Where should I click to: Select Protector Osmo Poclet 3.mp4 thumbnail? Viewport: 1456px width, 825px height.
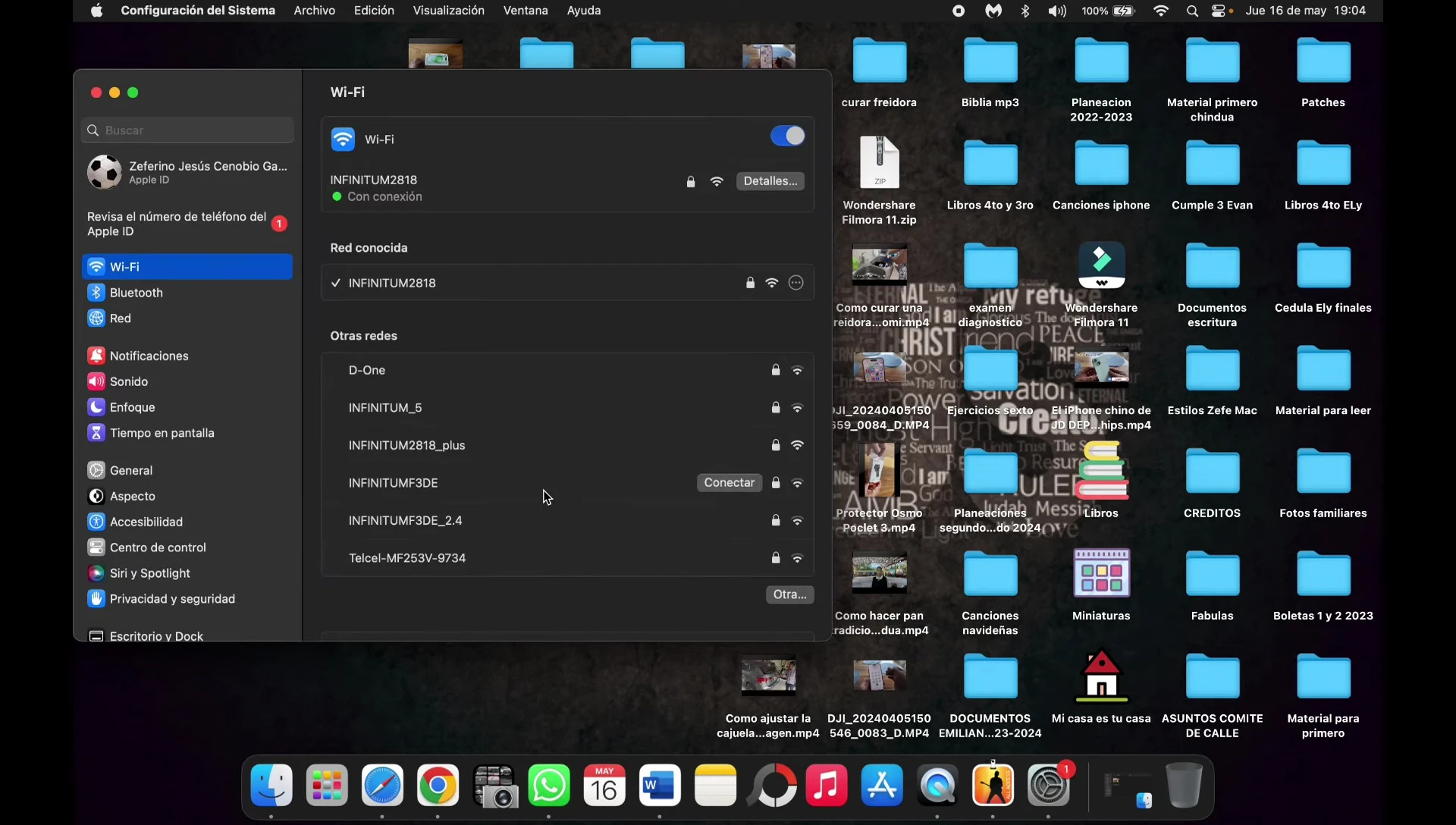[x=880, y=471]
